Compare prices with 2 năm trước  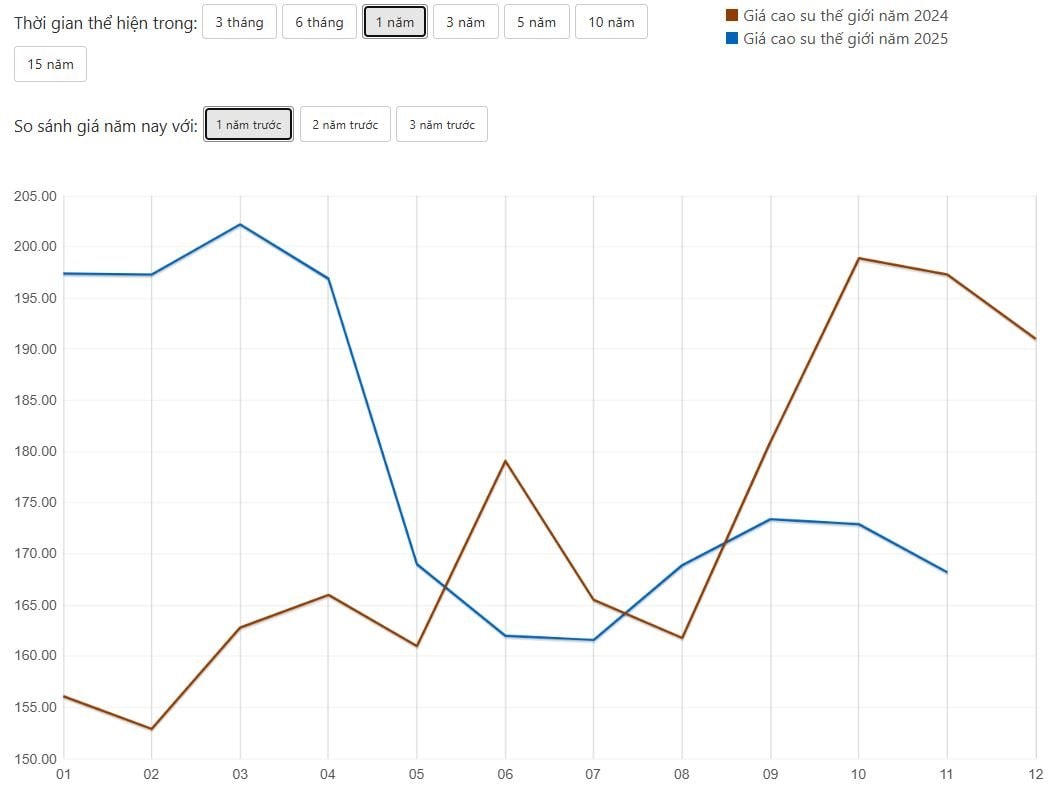tap(345, 125)
